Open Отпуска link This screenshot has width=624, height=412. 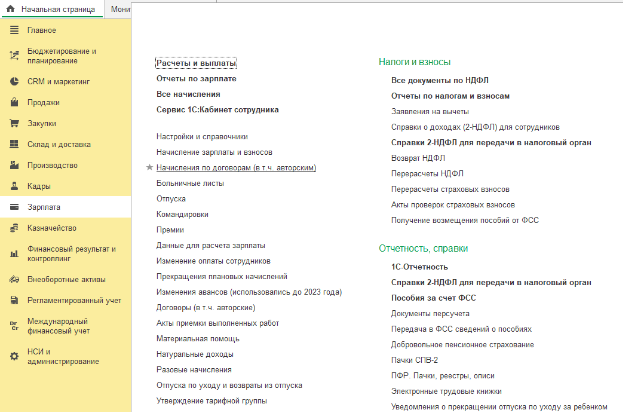click(x=171, y=199)
